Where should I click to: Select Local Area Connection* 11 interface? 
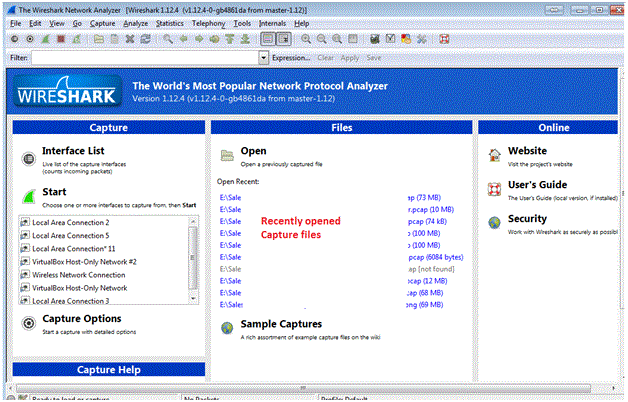(73, 249)
